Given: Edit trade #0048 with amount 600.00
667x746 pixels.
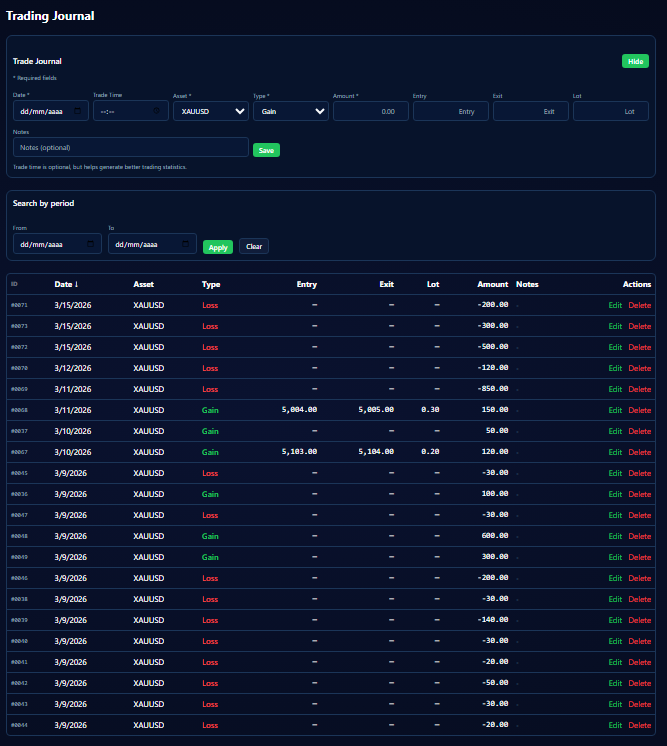Looking at the screenshot, I should 615,536.
